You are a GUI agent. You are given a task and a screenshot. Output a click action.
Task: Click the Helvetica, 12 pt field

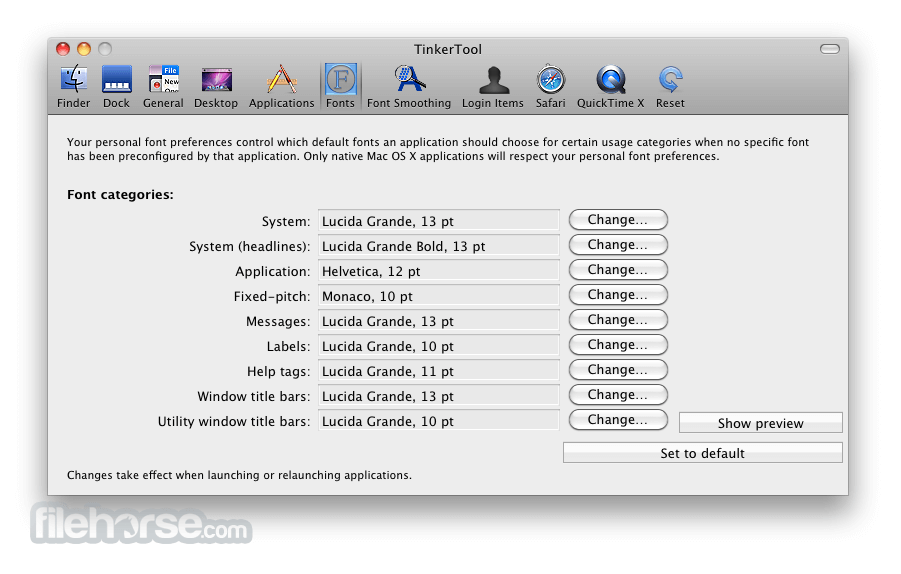(438, 271)
